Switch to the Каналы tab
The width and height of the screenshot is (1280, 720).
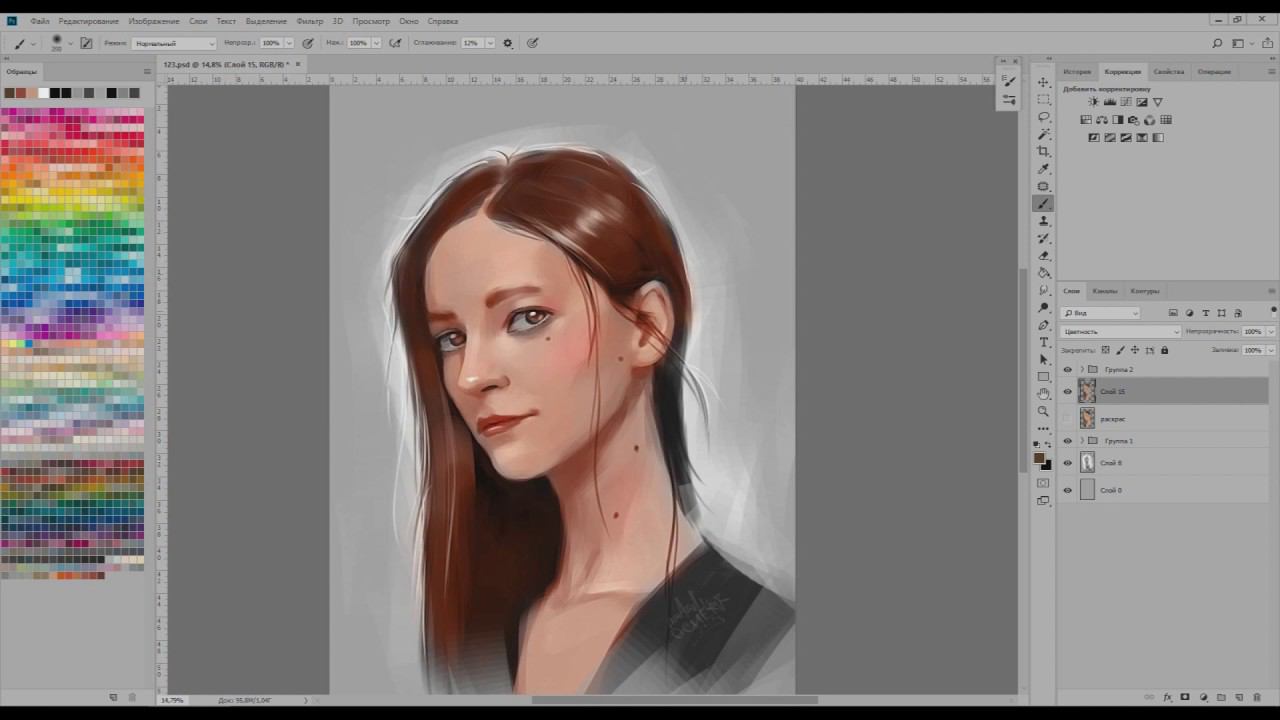point(1105,291)
